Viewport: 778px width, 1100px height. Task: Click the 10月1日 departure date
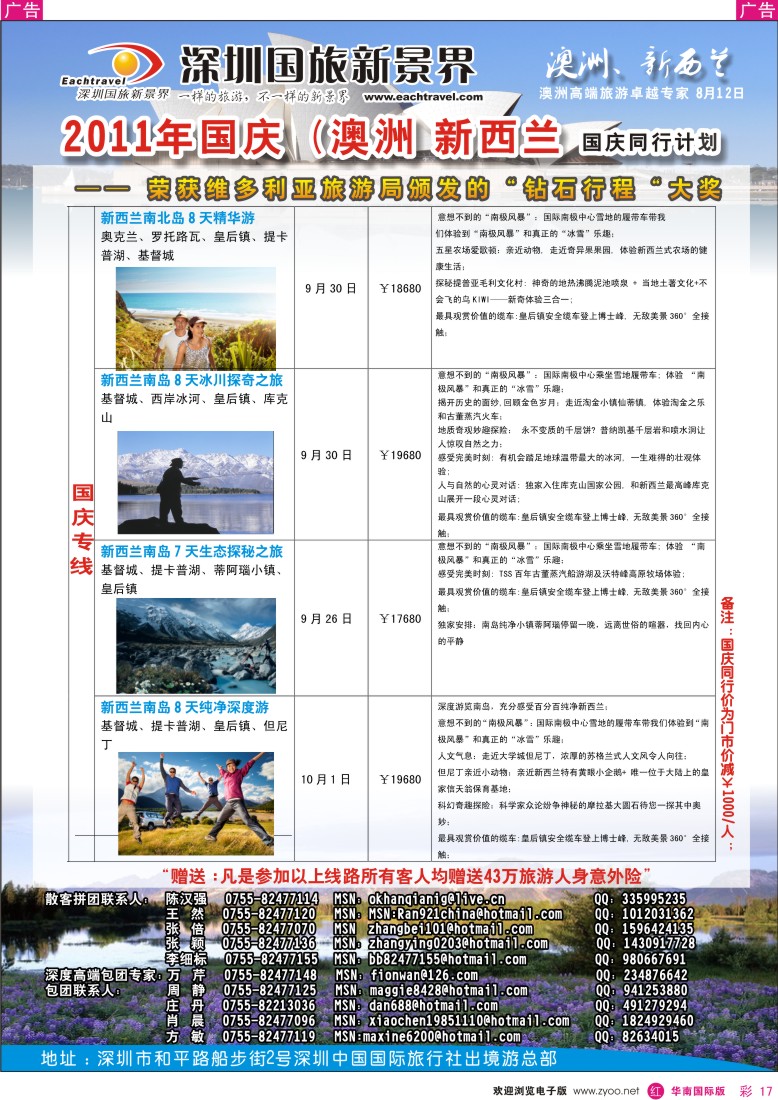tap(326, 779)
